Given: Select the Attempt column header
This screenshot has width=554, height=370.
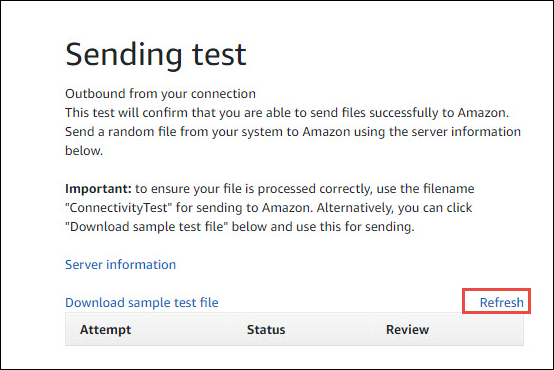Looking at the screenshot, I should click(x=105, y=330).
